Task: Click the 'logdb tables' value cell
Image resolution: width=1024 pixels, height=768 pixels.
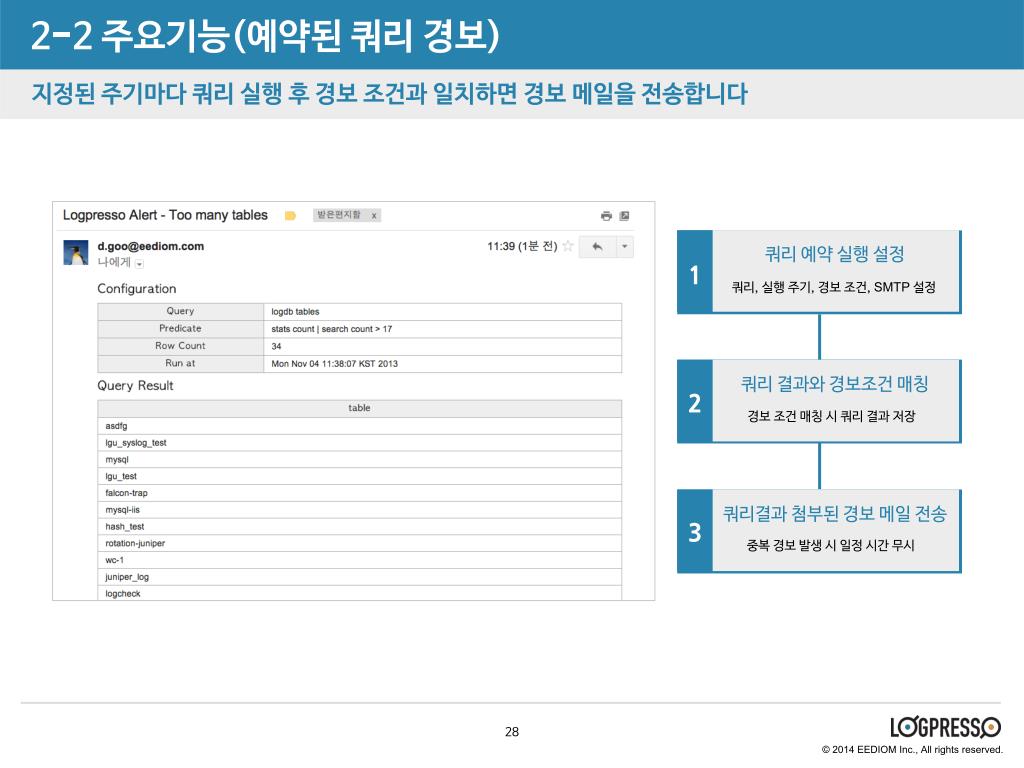Action: 443,312
